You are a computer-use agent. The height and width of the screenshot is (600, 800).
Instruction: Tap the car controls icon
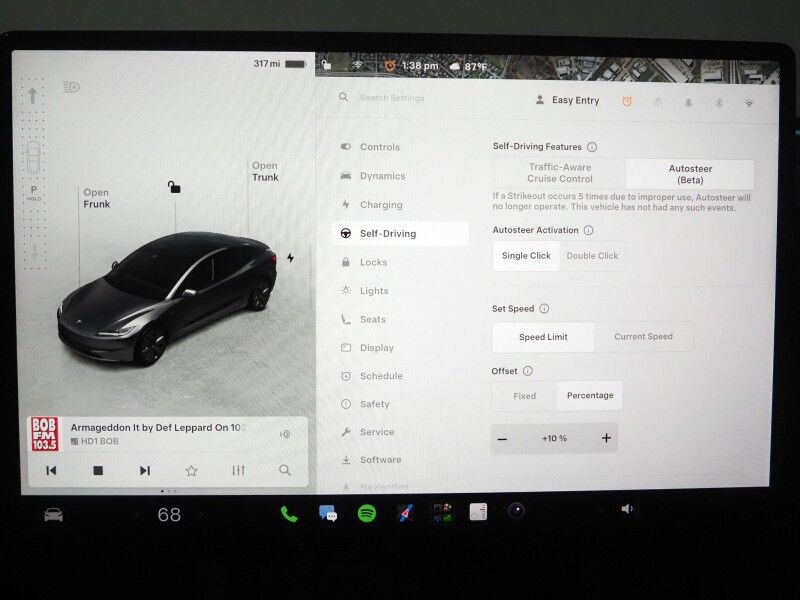point(54,515)
